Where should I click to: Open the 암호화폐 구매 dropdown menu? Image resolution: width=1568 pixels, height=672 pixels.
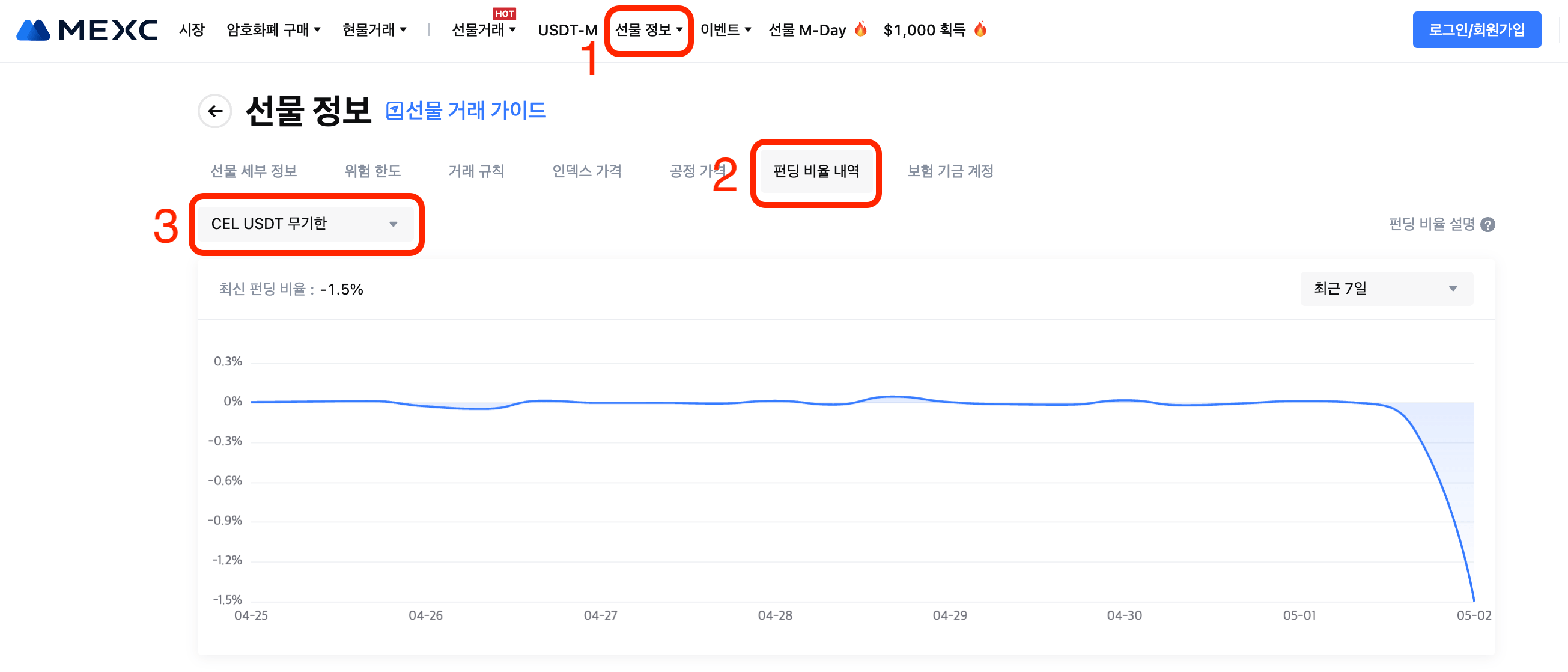click(x=273, y=30)
